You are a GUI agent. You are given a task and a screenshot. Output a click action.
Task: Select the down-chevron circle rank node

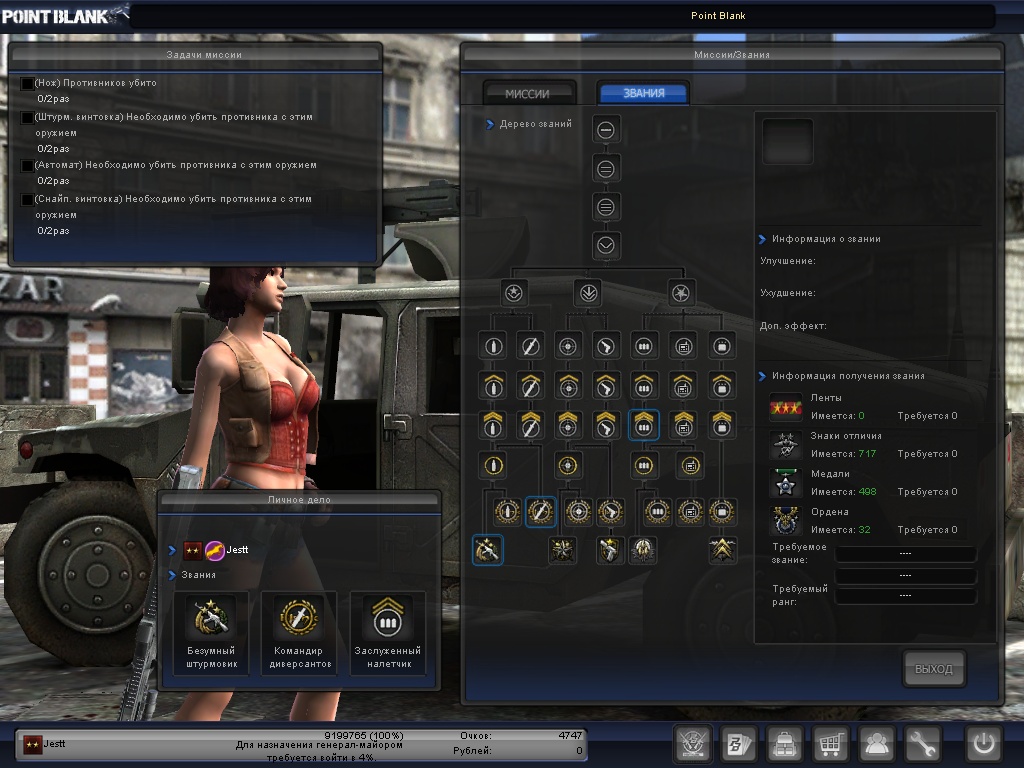(x=606, y=246)
